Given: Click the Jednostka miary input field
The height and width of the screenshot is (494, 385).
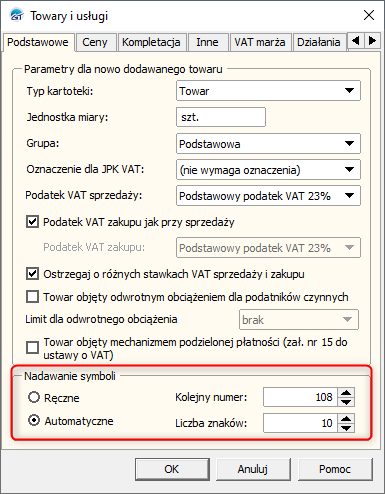Looking at the screenshot, I should point(221,117).
